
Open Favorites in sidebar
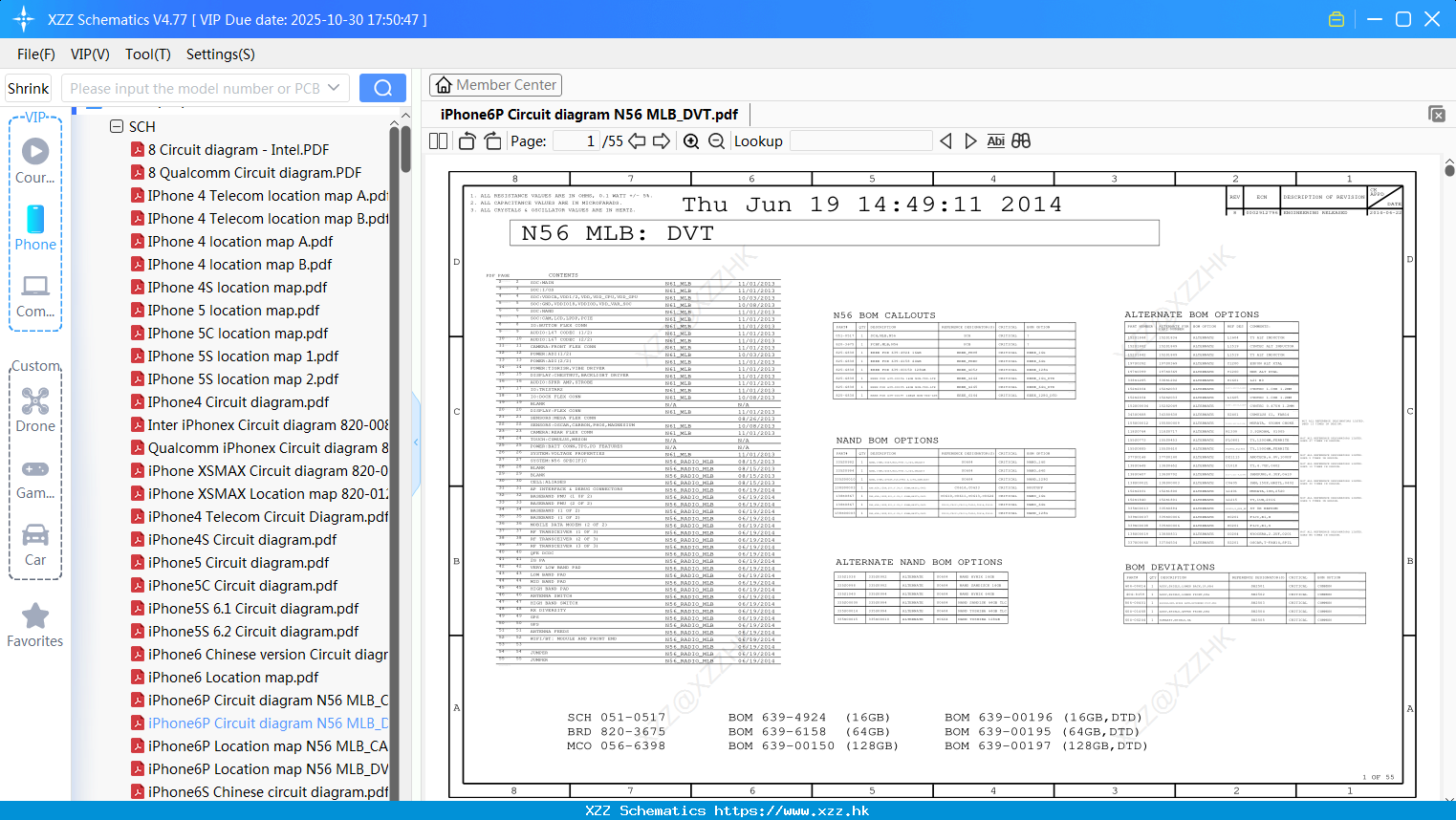point(35,626)
